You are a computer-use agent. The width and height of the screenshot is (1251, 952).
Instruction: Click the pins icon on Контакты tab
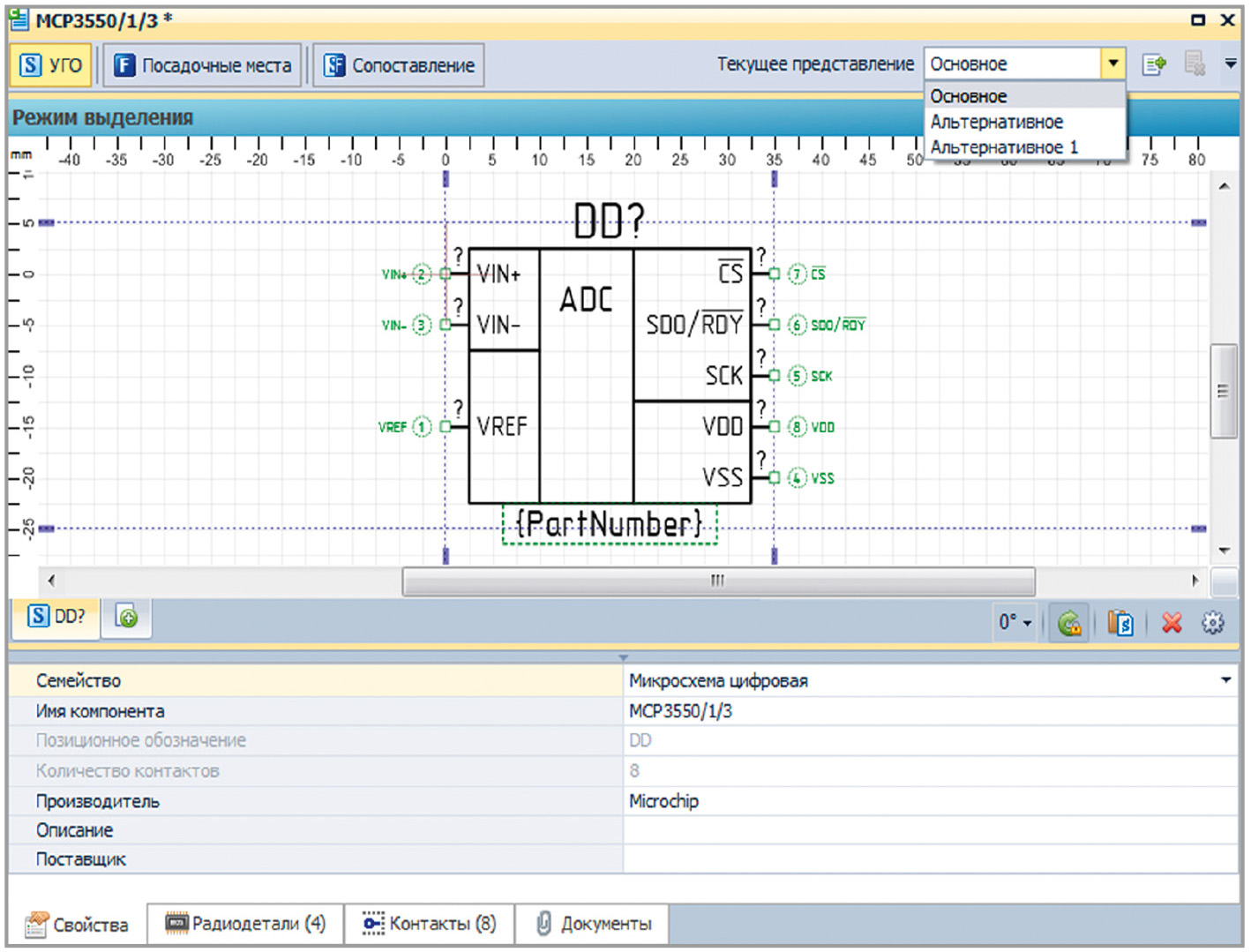[373, 924]
